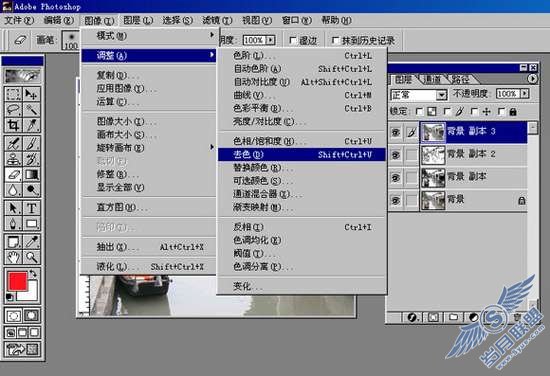
Task: Select the Hand tool
Action: point(13,257)
